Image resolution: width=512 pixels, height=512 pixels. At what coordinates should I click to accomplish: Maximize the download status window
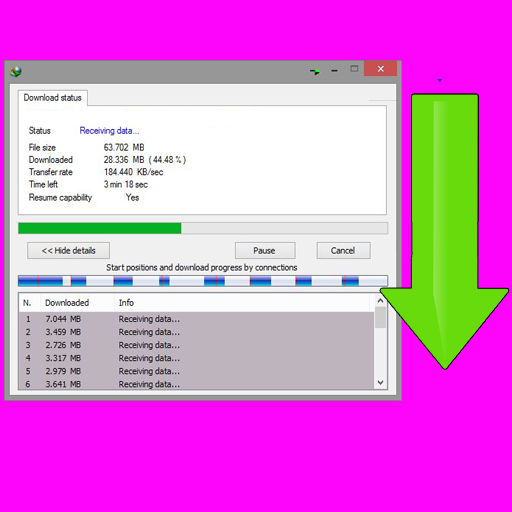pos(354,68)
